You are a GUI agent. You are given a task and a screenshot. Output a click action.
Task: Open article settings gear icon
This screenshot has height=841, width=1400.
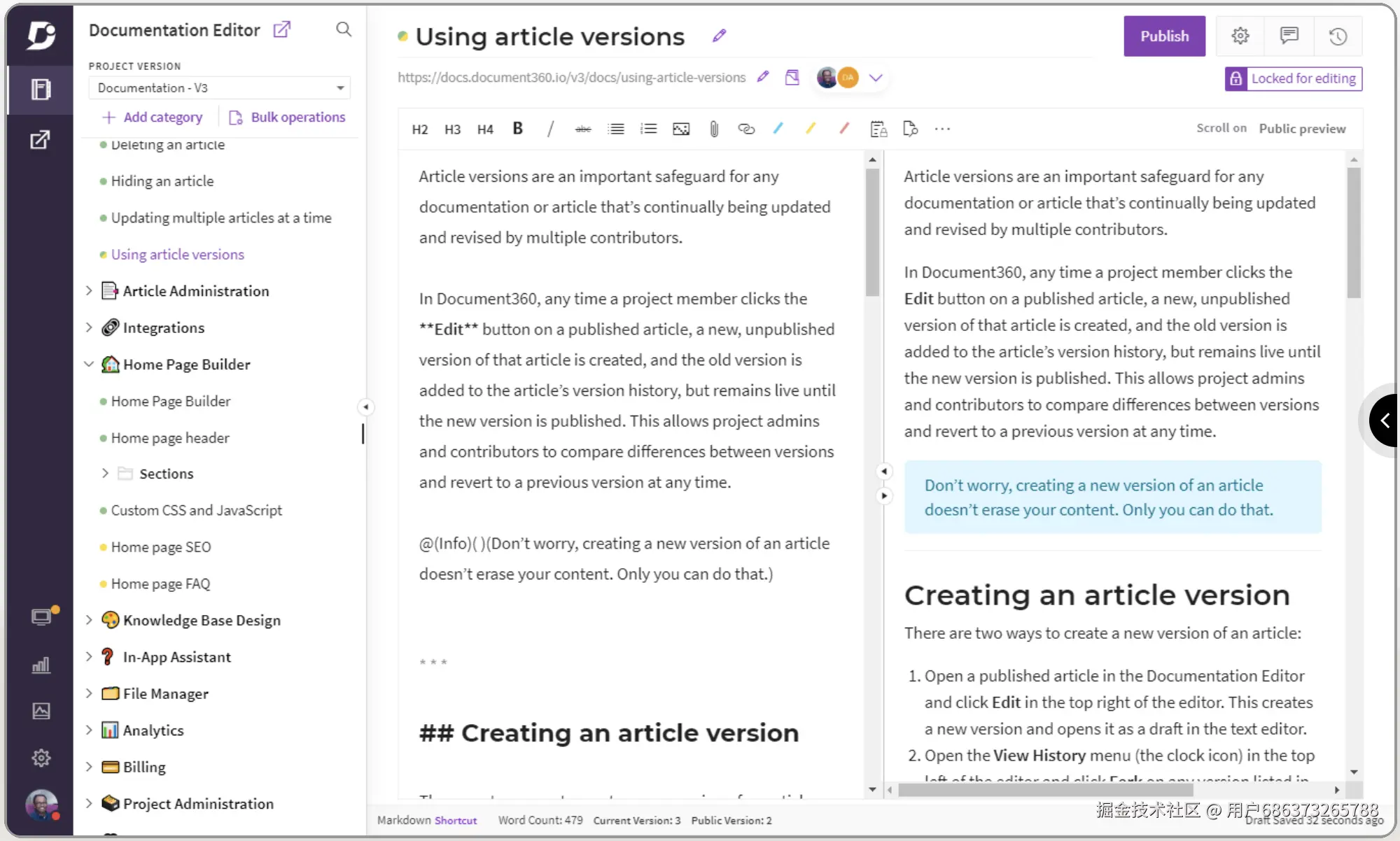(1240, 36)
